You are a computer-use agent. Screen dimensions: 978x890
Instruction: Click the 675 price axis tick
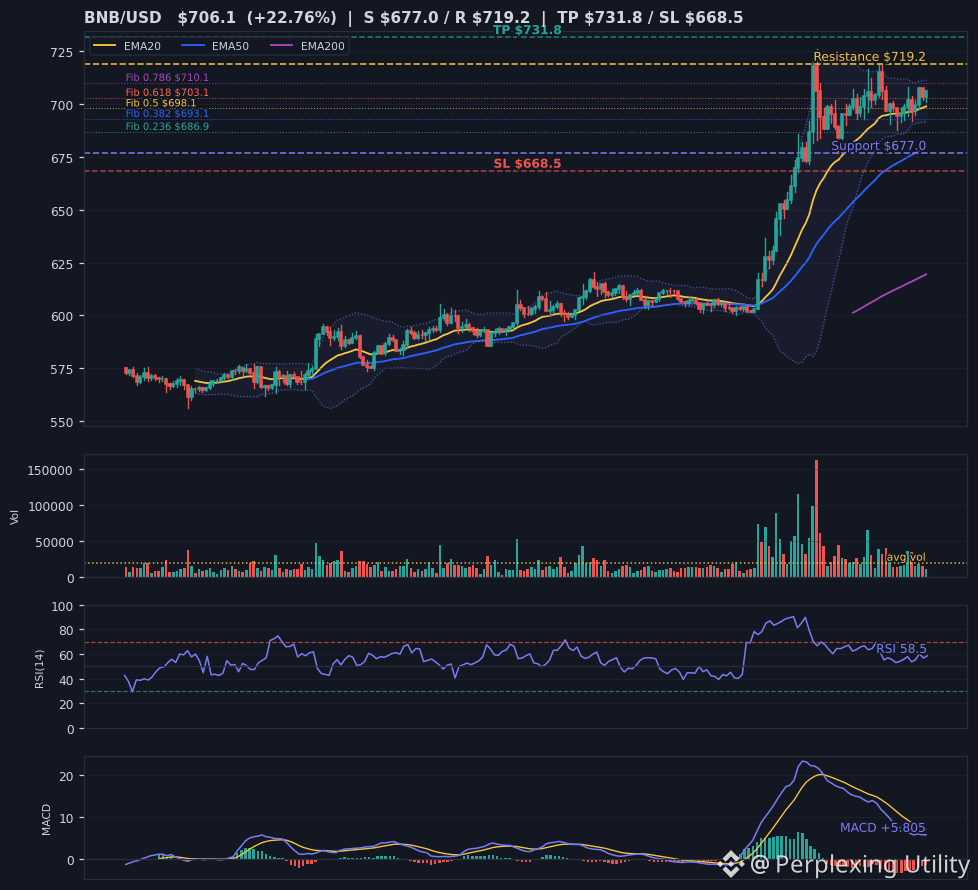click(x=62, y=158)
